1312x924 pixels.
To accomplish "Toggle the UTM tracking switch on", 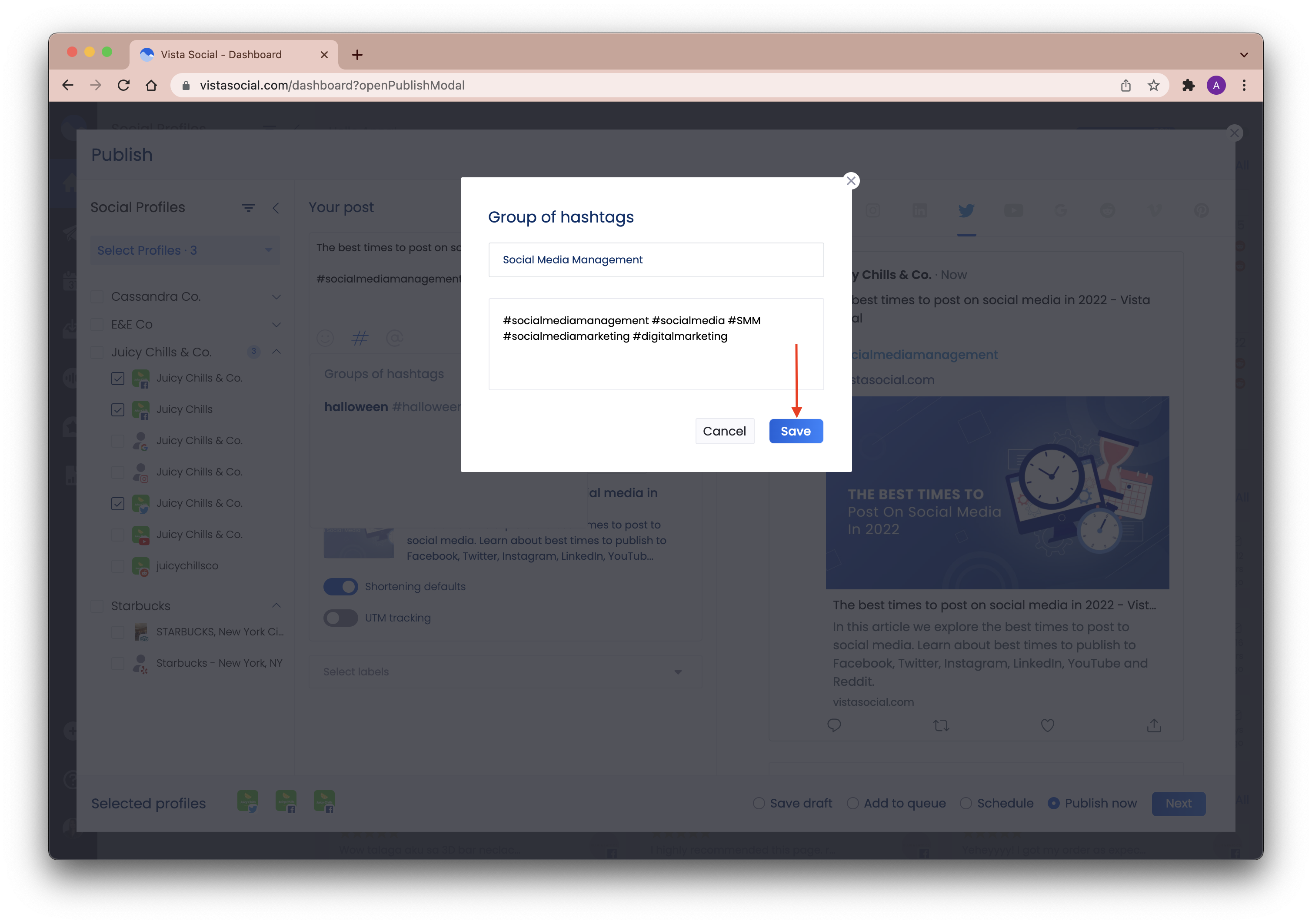I will tap(340, 617).
